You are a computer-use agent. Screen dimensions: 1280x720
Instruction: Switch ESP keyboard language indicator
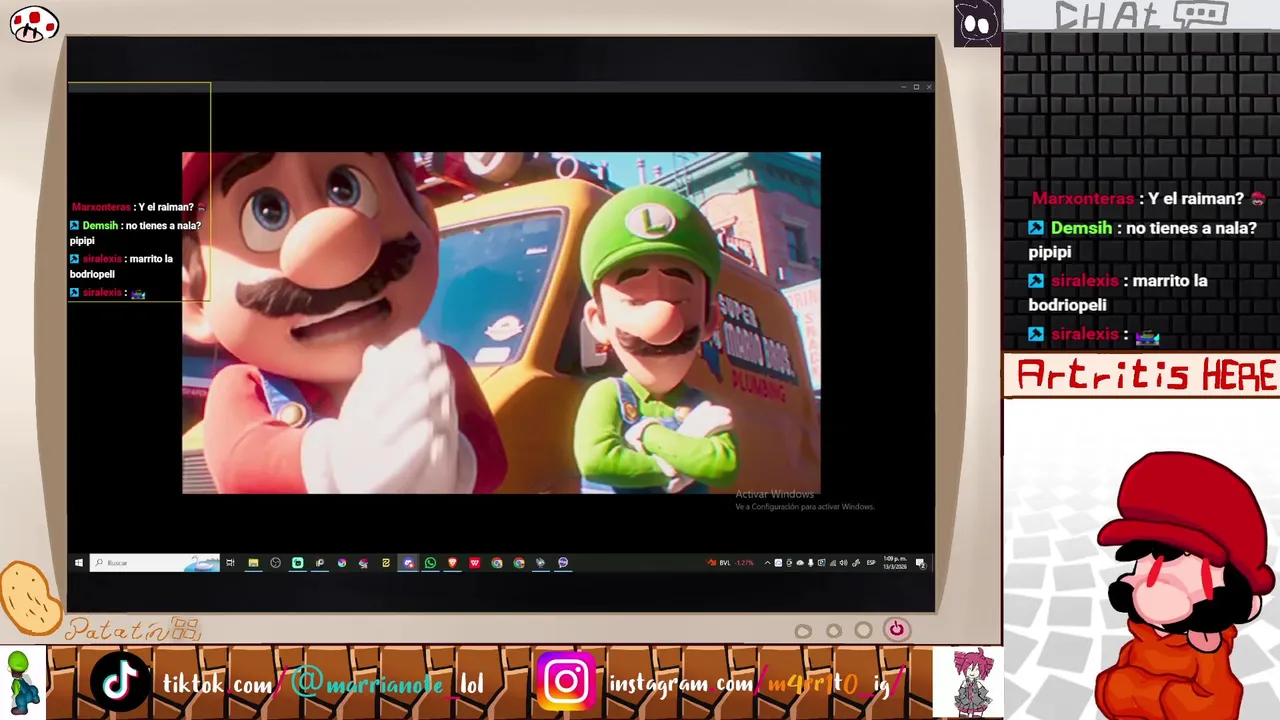point(871,563)
